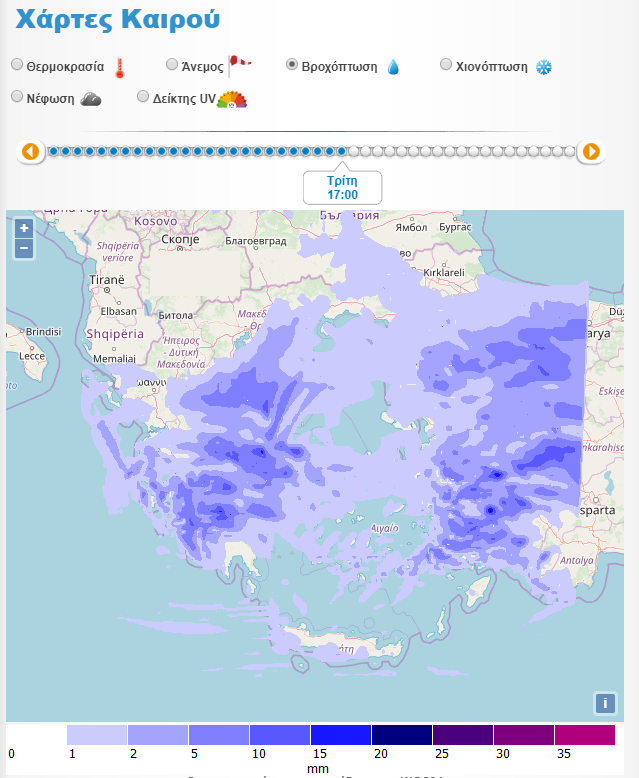Image resolution: width=639 pixels, height=778 pixels.
Task: Select the Χιονόπτωση radio button
Action: pyautogui.click(x=446, y=65)
